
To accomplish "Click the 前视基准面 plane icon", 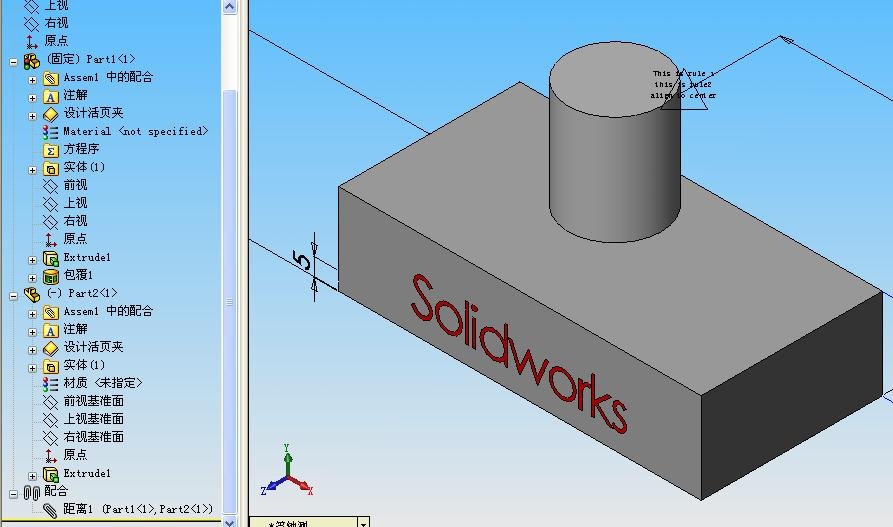I will pos(51,402).
